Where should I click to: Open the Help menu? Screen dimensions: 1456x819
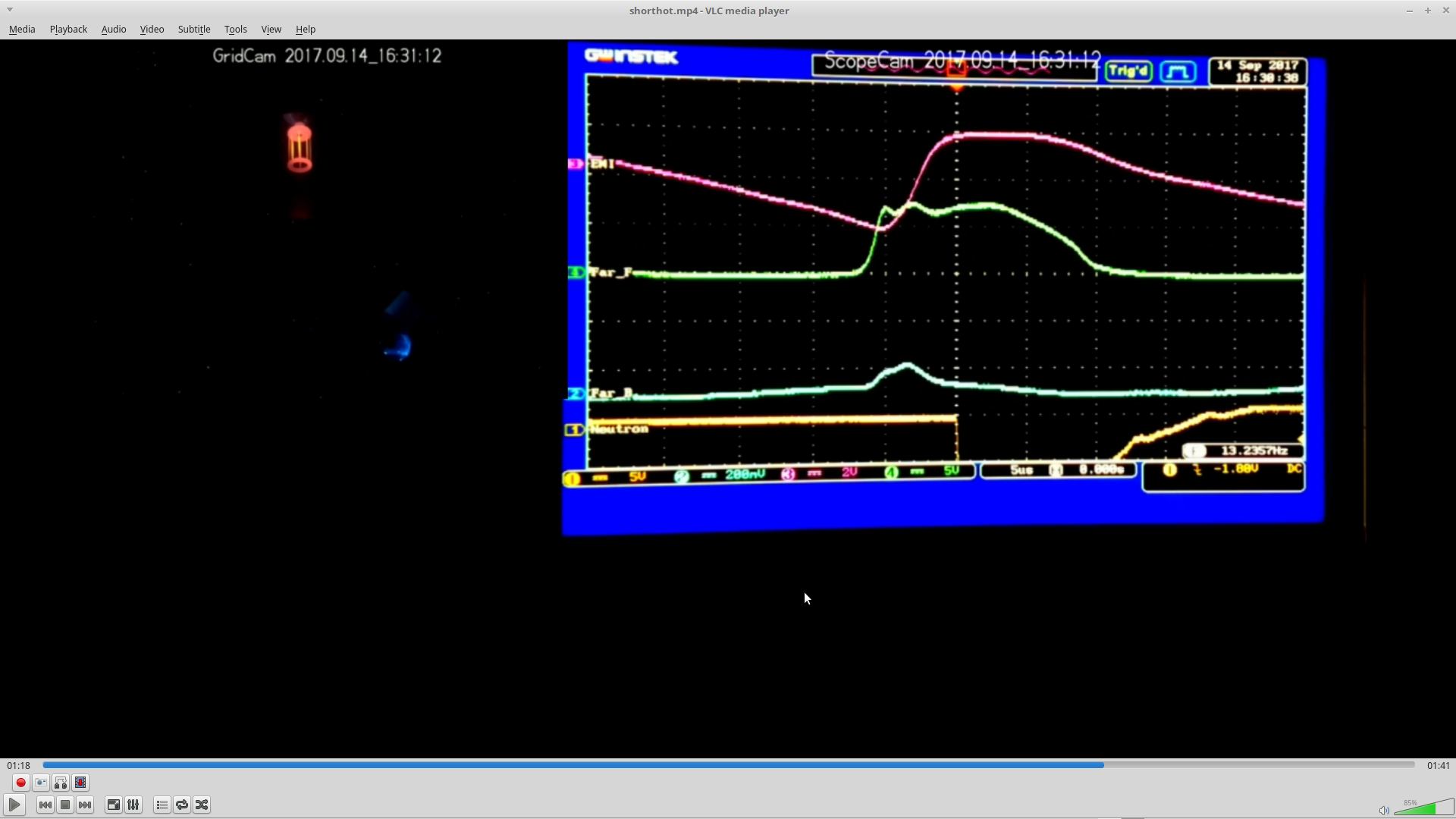point(306,29)
